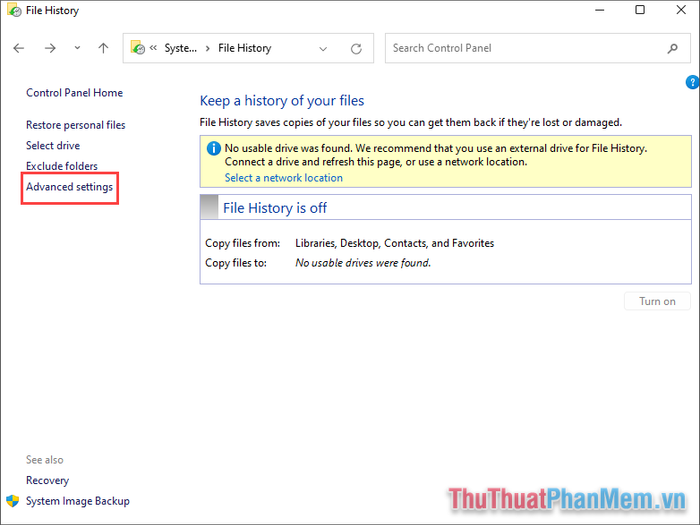700x525 pixels.
Task: Expand the address bar history chevron
Action: (x=323, y=49)
